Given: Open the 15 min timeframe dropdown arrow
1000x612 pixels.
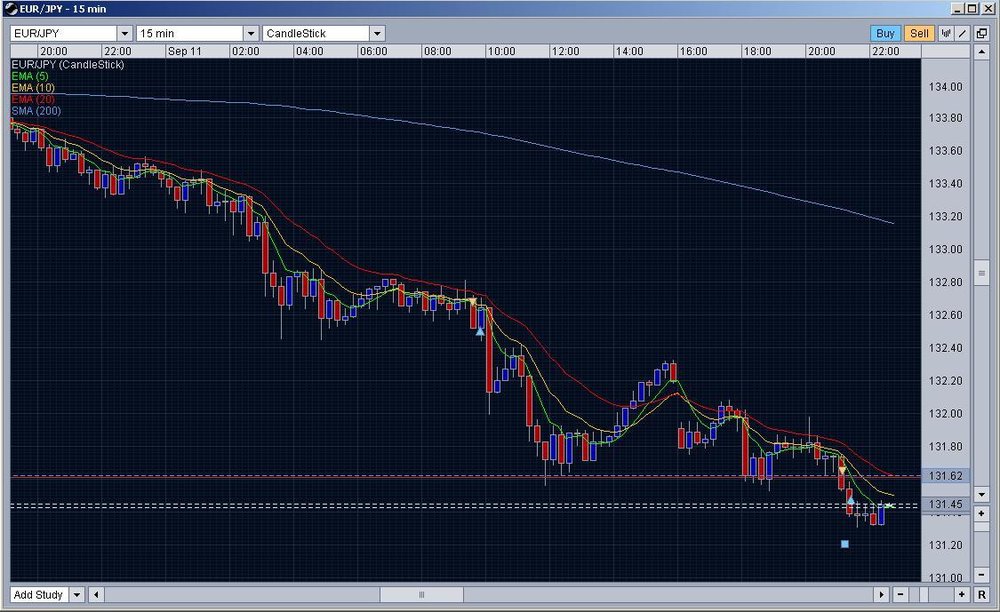Looking at the screenshot, I should click(251, 33).
